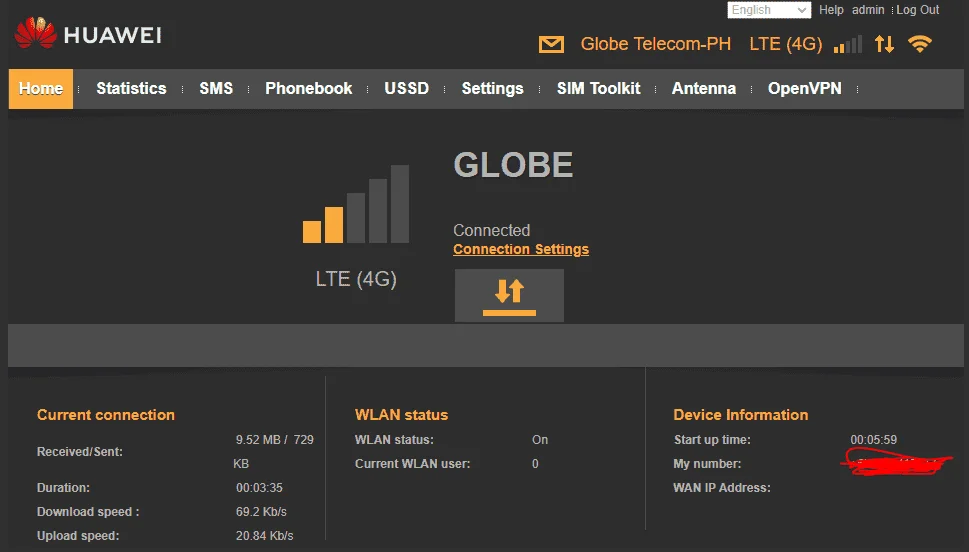Click the Received/Sent label
969x552 pixels.
tap(80, 452)
